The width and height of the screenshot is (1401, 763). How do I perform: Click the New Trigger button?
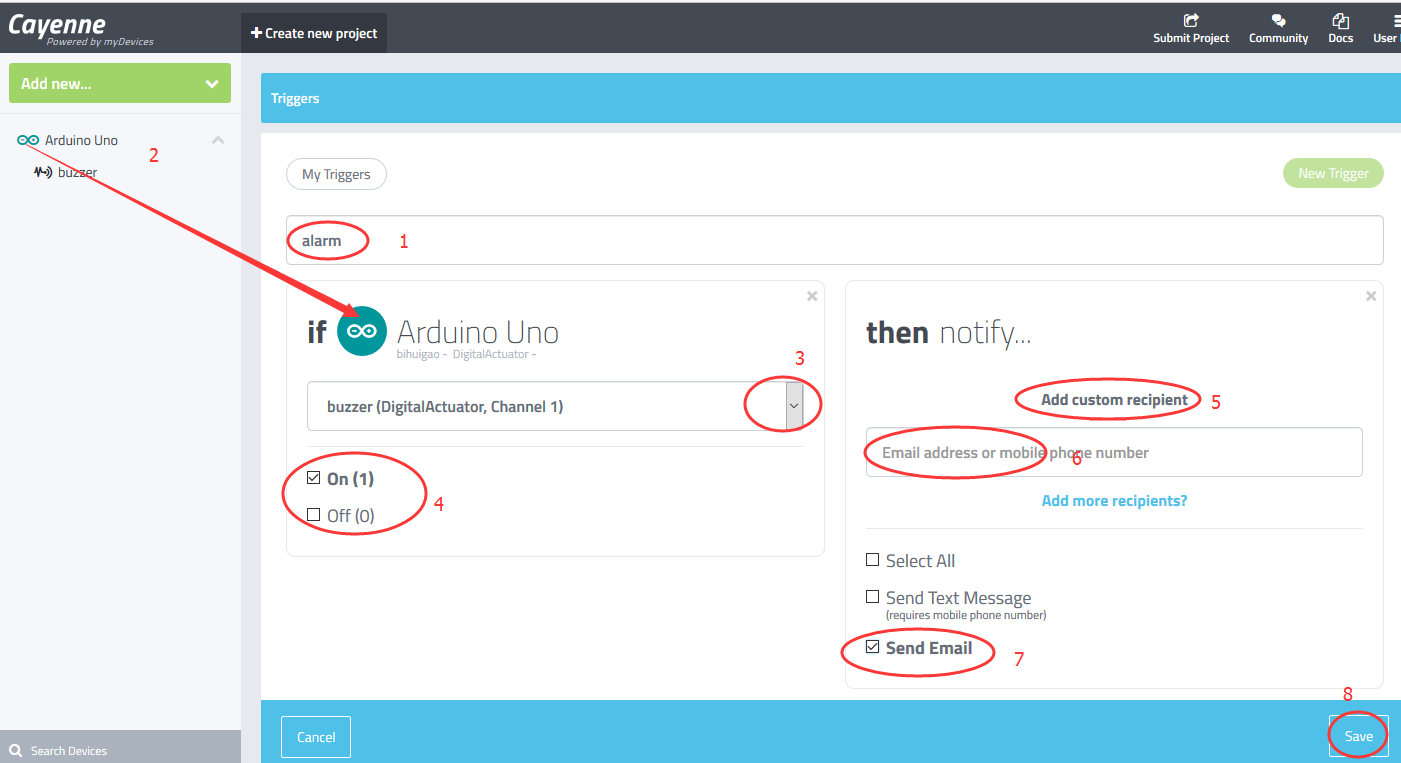(x=1333, y=173)
